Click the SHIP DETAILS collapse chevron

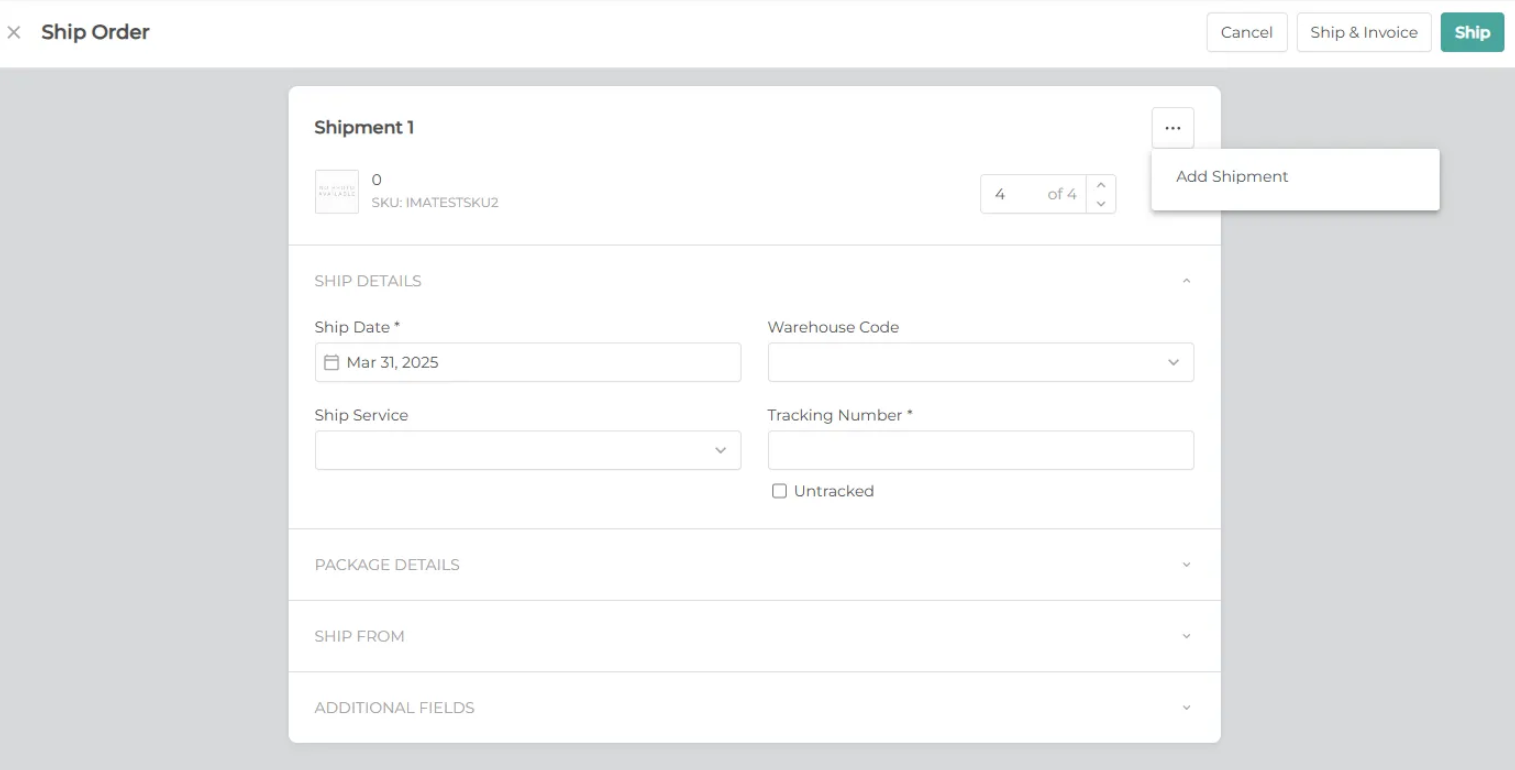tap(1186, 280)
